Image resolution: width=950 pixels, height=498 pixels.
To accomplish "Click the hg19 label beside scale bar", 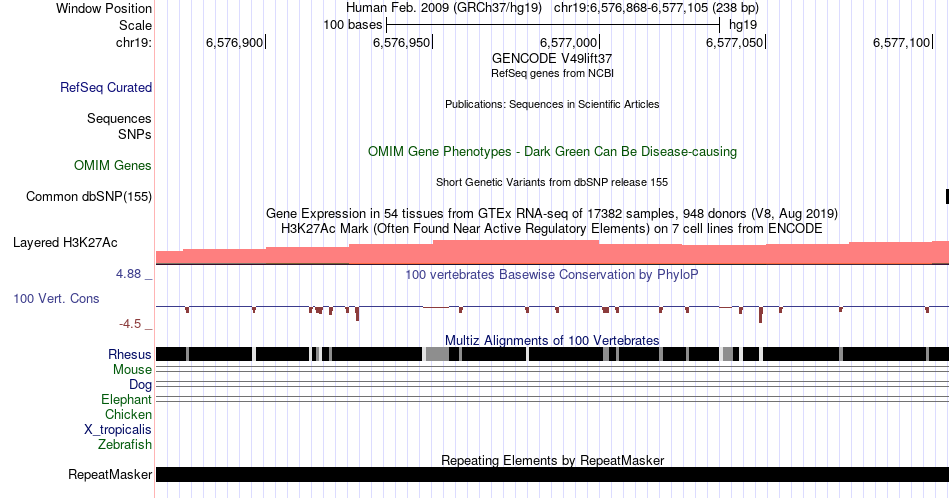I will point(743,25).
